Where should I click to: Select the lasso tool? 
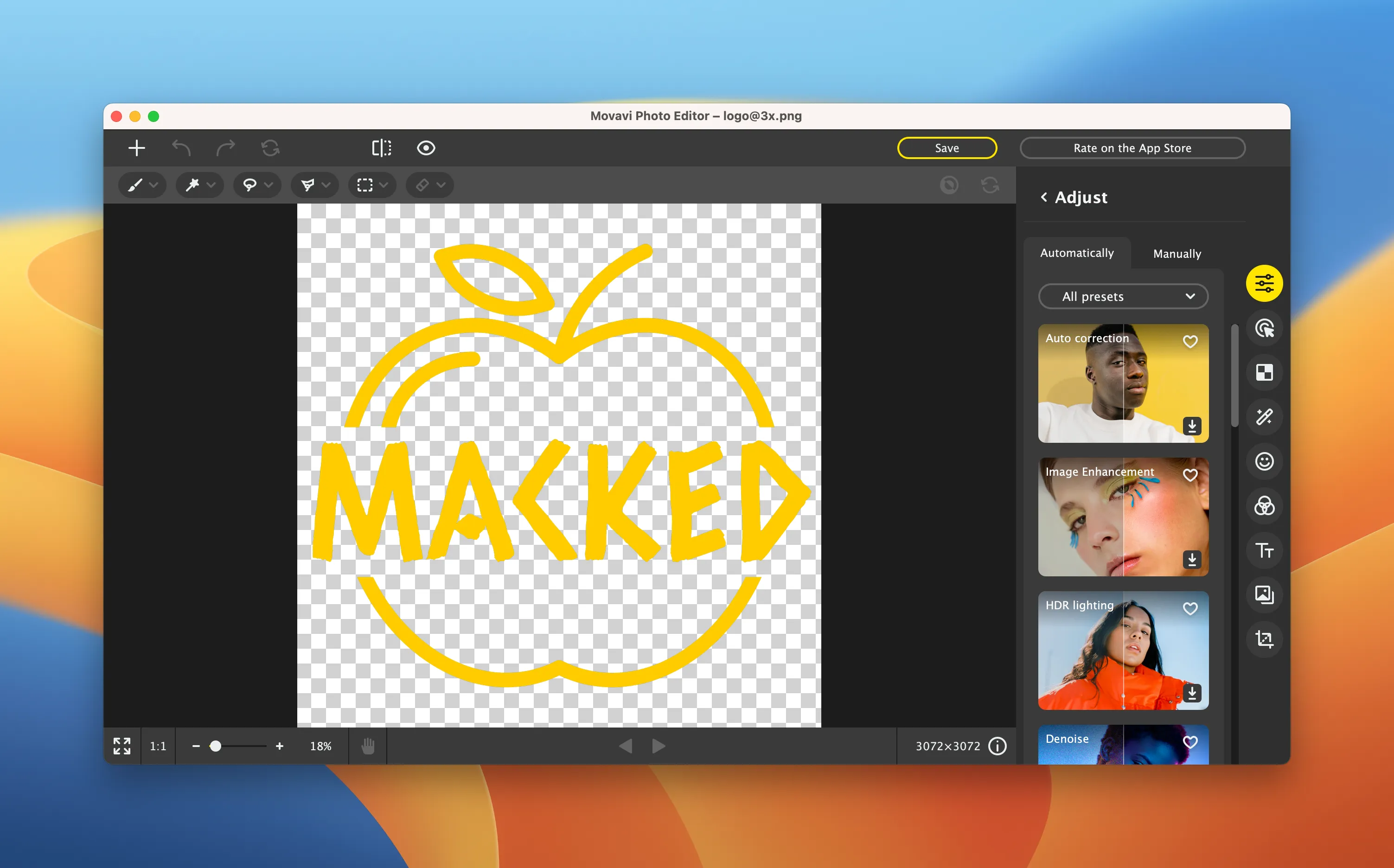(x=250, y=185)
